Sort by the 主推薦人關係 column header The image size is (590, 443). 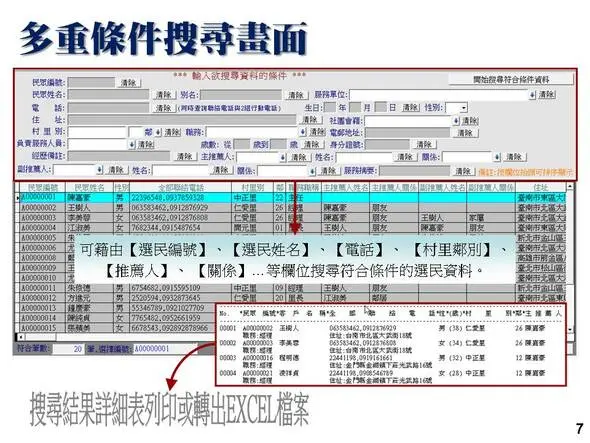click(394, 187)
